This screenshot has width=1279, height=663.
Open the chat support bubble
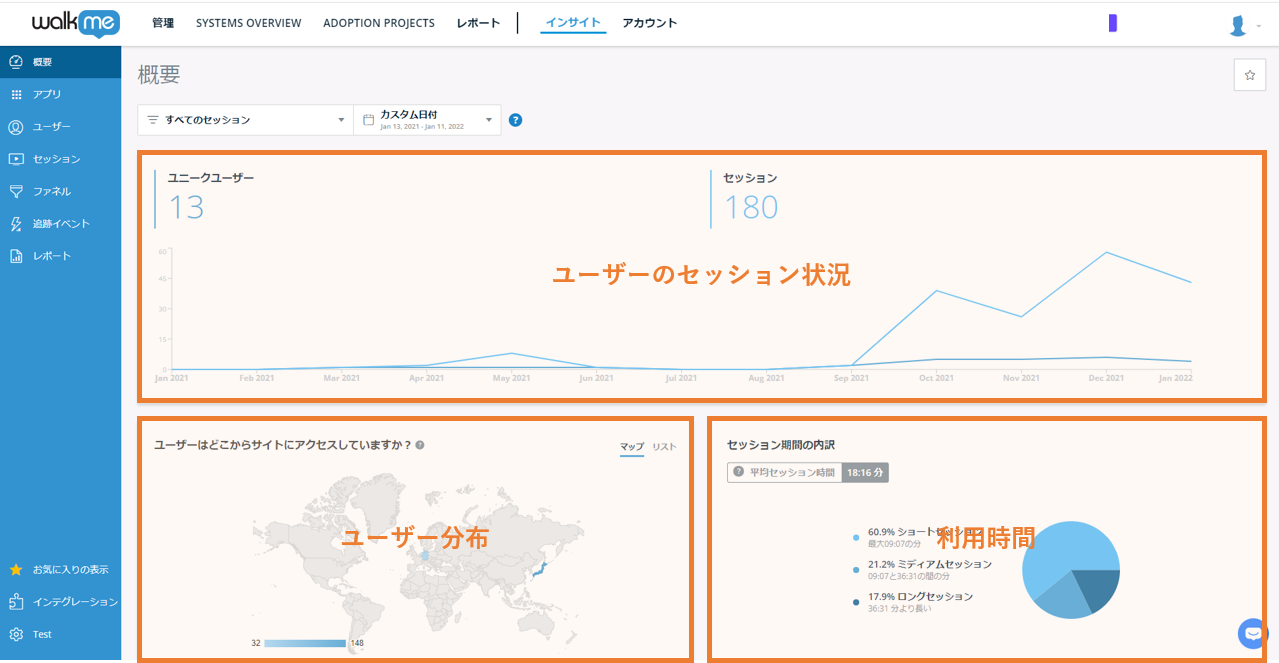[1252, 633]
